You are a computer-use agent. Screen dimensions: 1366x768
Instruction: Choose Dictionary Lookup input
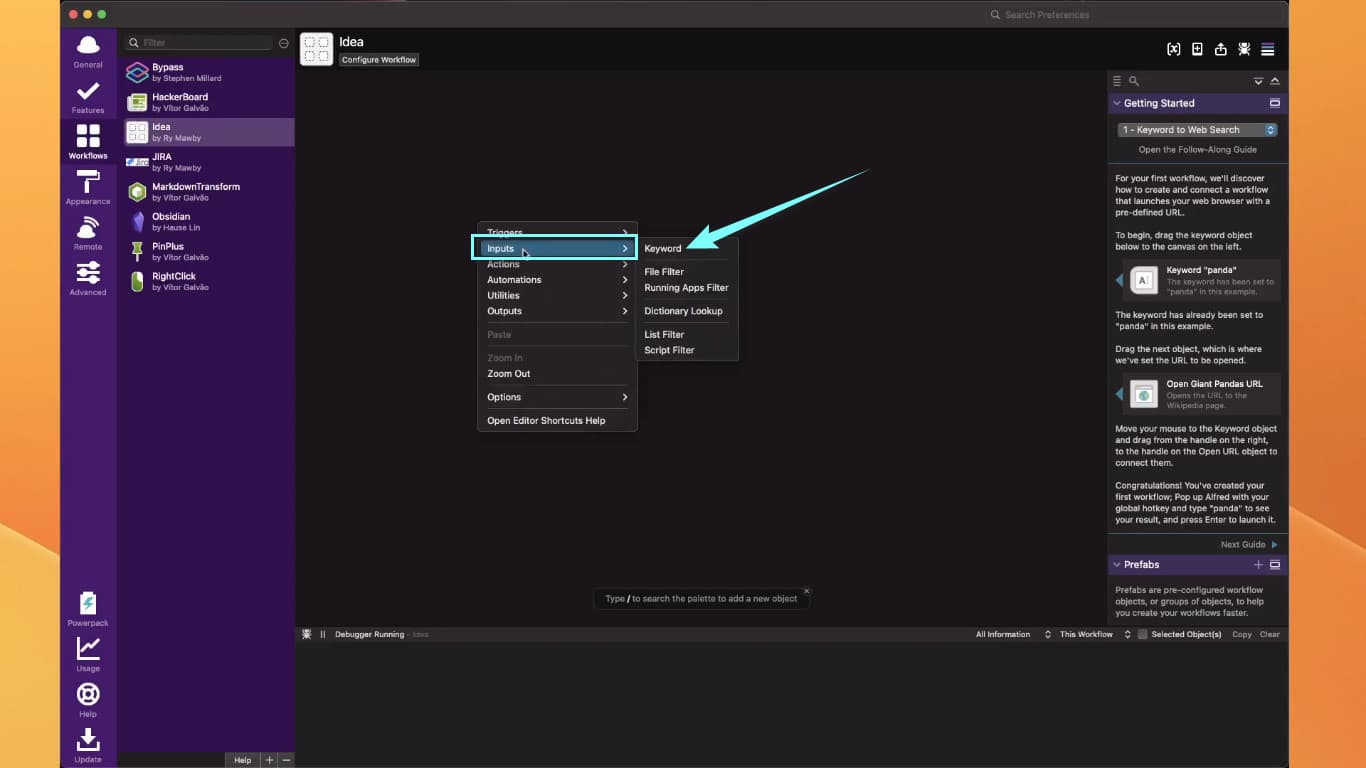coord(687,311)
